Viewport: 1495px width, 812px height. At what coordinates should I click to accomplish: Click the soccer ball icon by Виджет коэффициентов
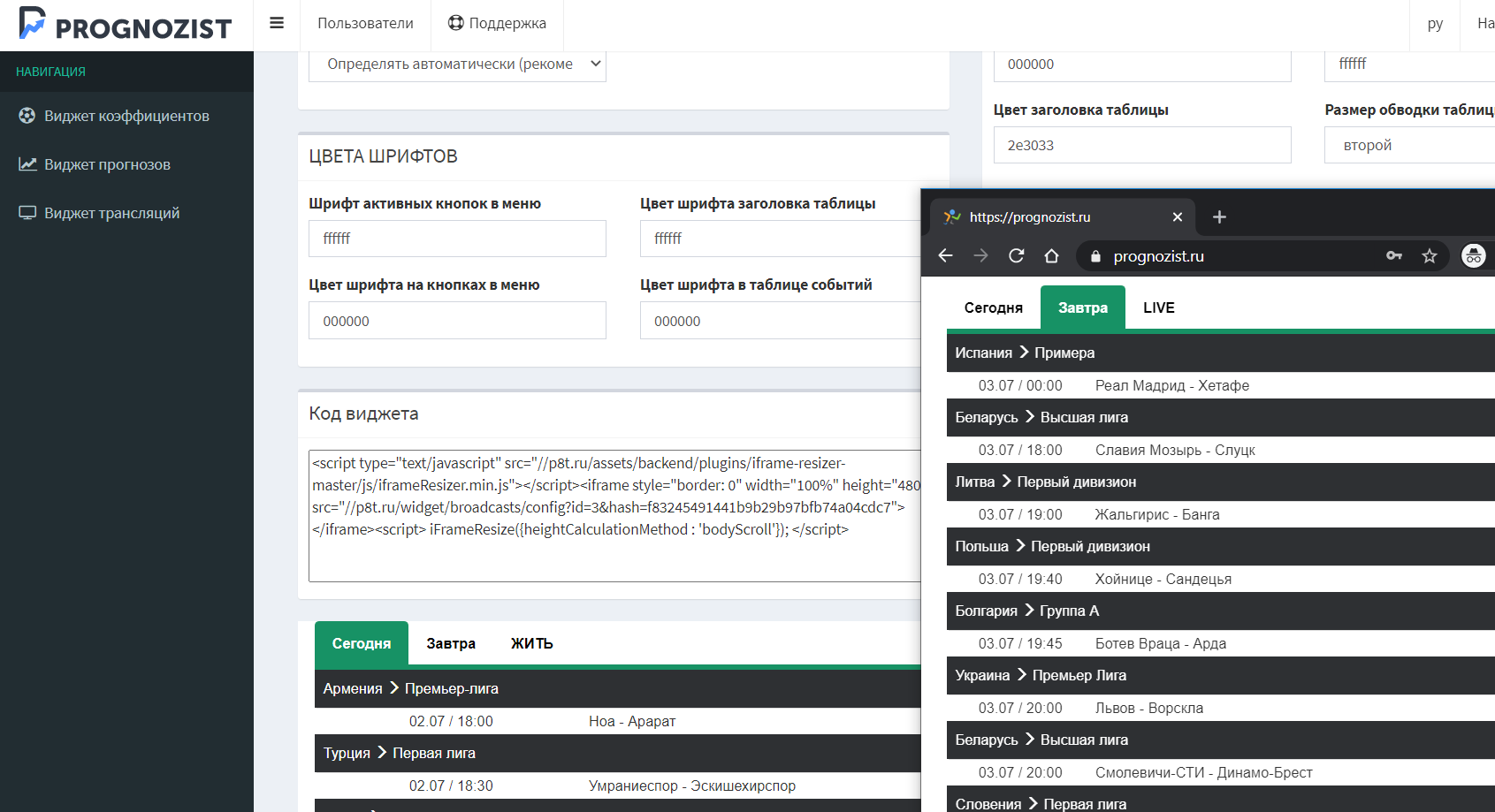click(27, 116)
